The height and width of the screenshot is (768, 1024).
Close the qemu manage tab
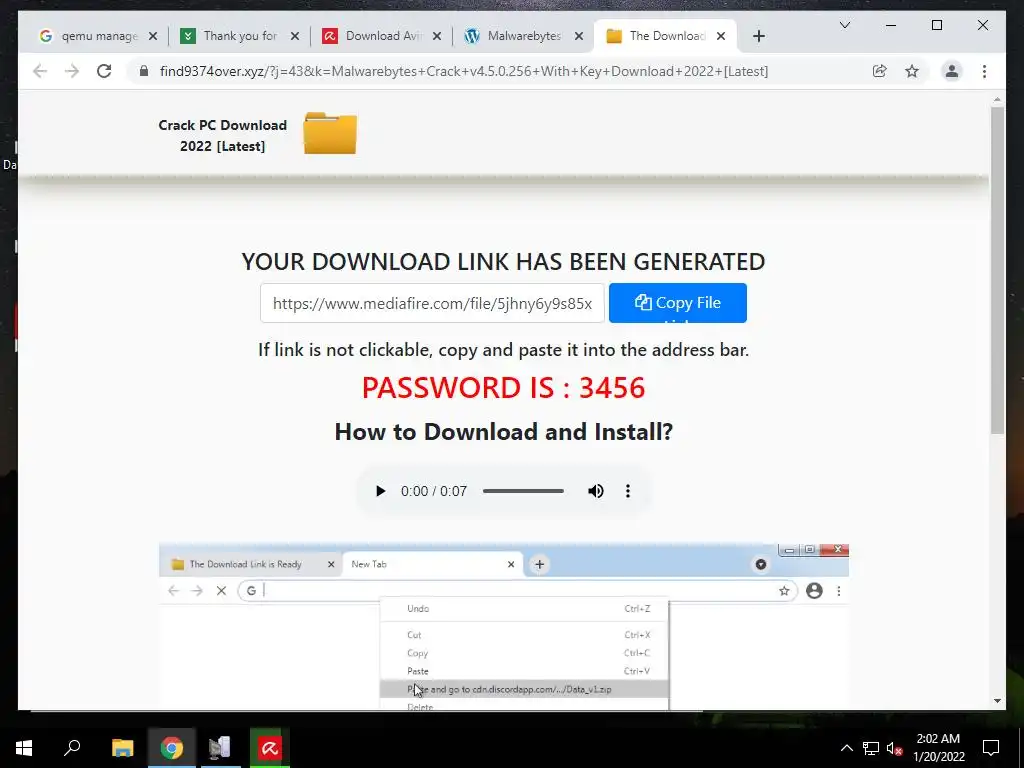(x=153, y=36)
